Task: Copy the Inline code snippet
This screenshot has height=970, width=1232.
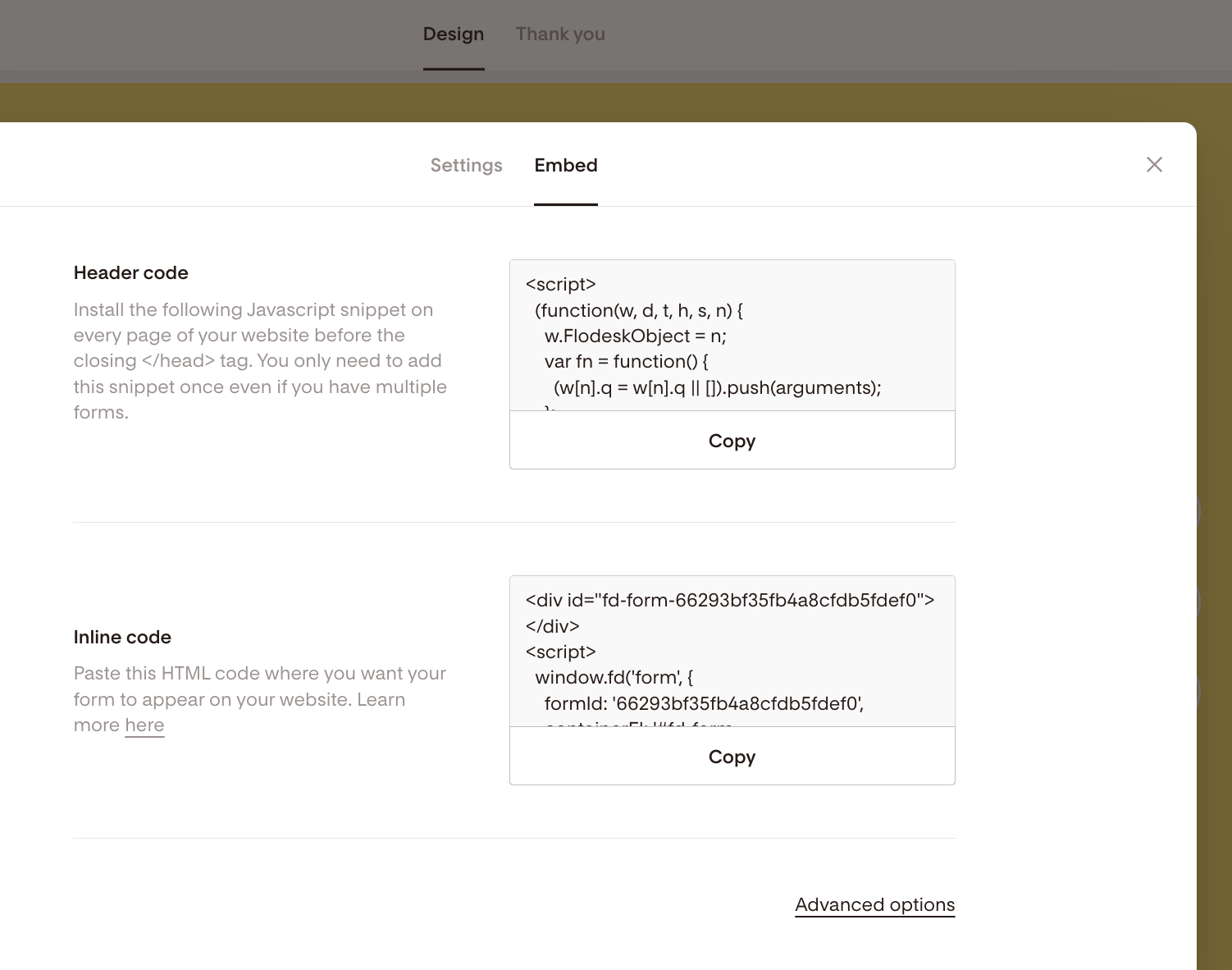Action: click(732, 757)
